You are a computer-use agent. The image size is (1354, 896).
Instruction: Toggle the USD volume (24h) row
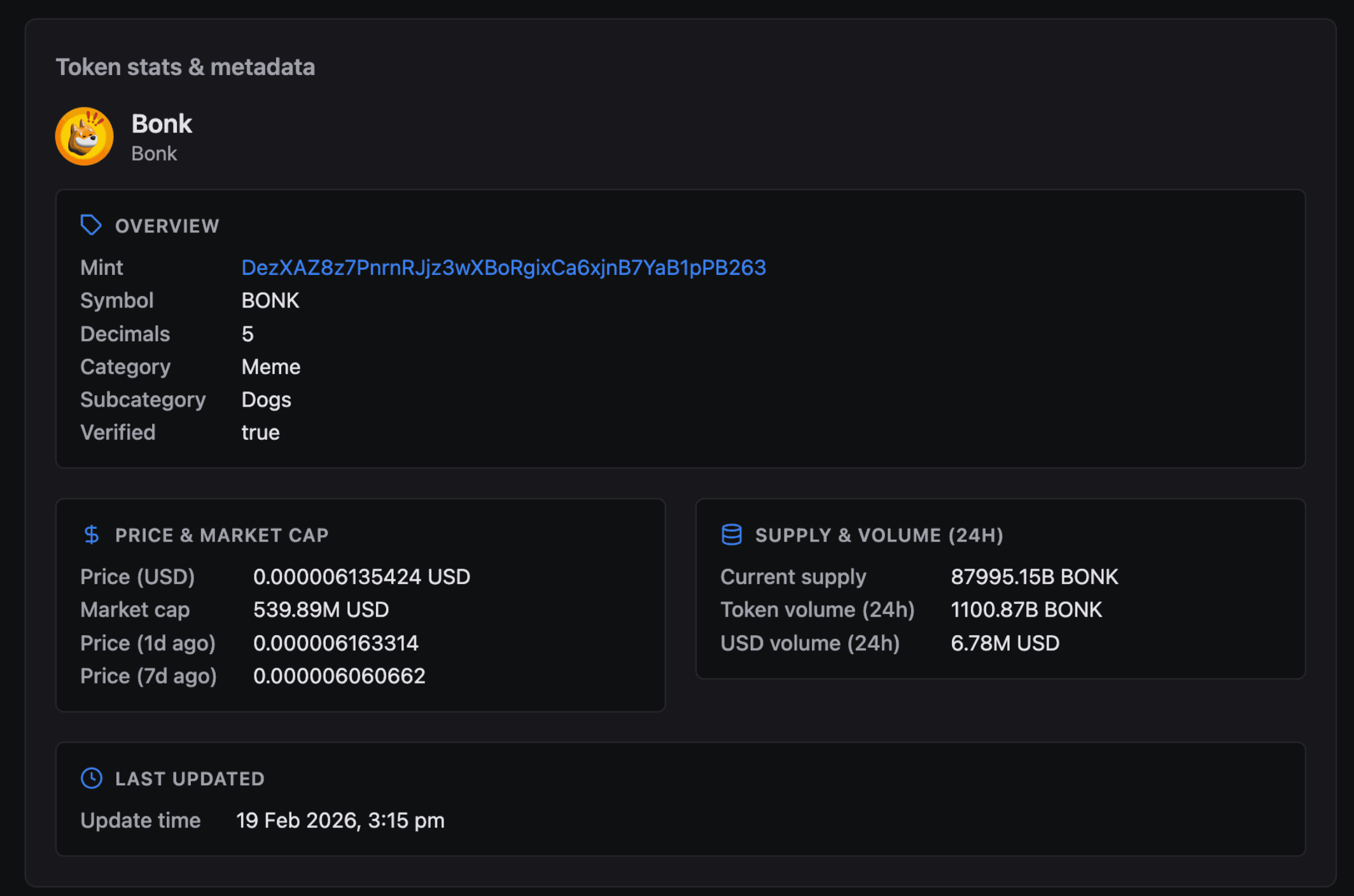(810, 643)
